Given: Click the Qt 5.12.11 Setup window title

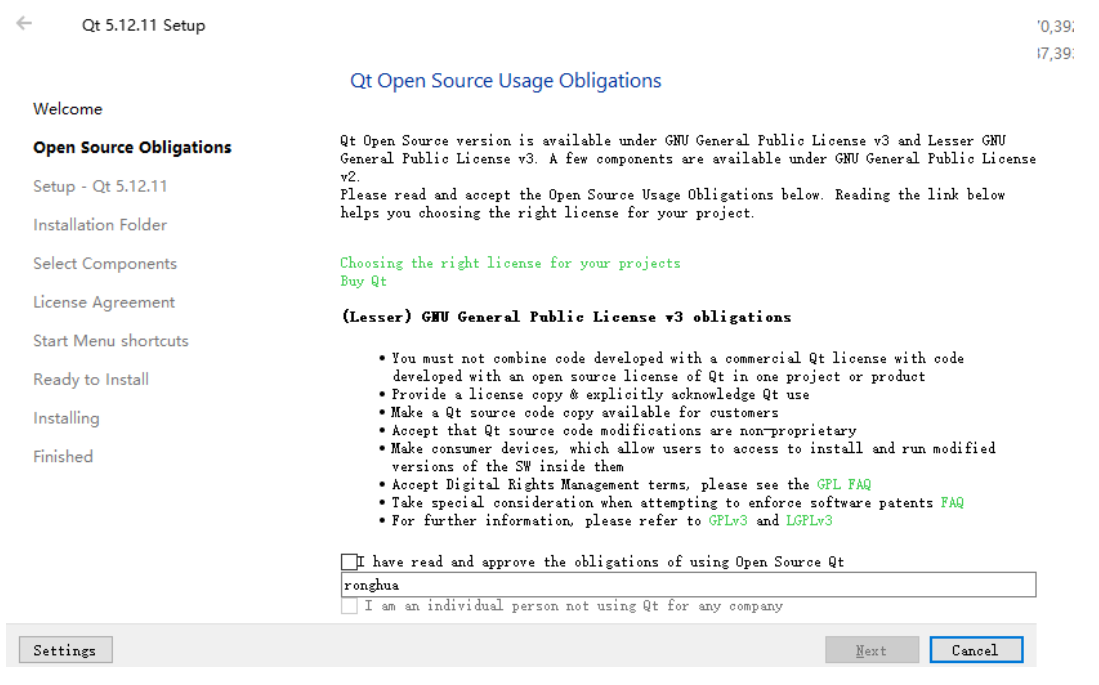Looking at the screenshot, I should click(x=144, y=25).
